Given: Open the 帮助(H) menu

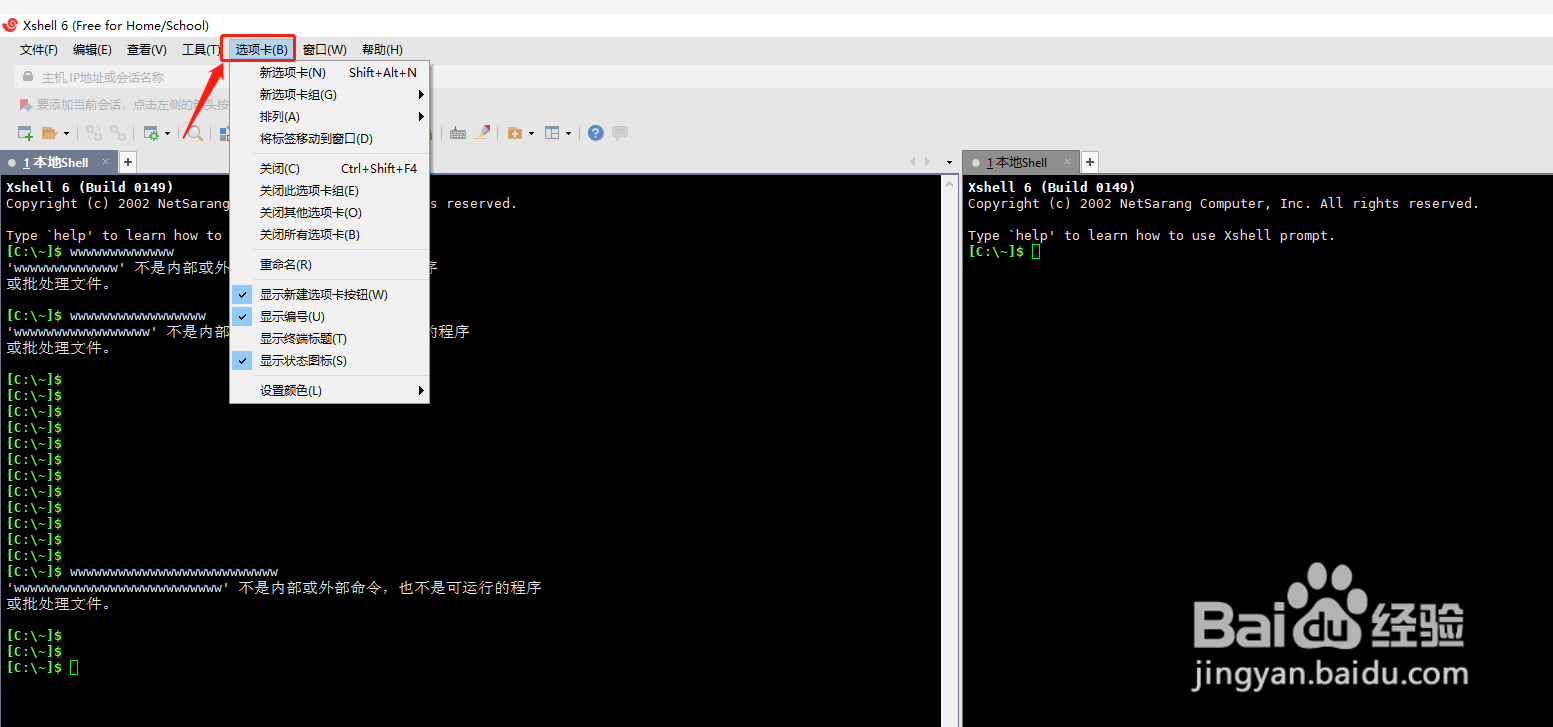Looking at the screenshot, I should point(382,49).
